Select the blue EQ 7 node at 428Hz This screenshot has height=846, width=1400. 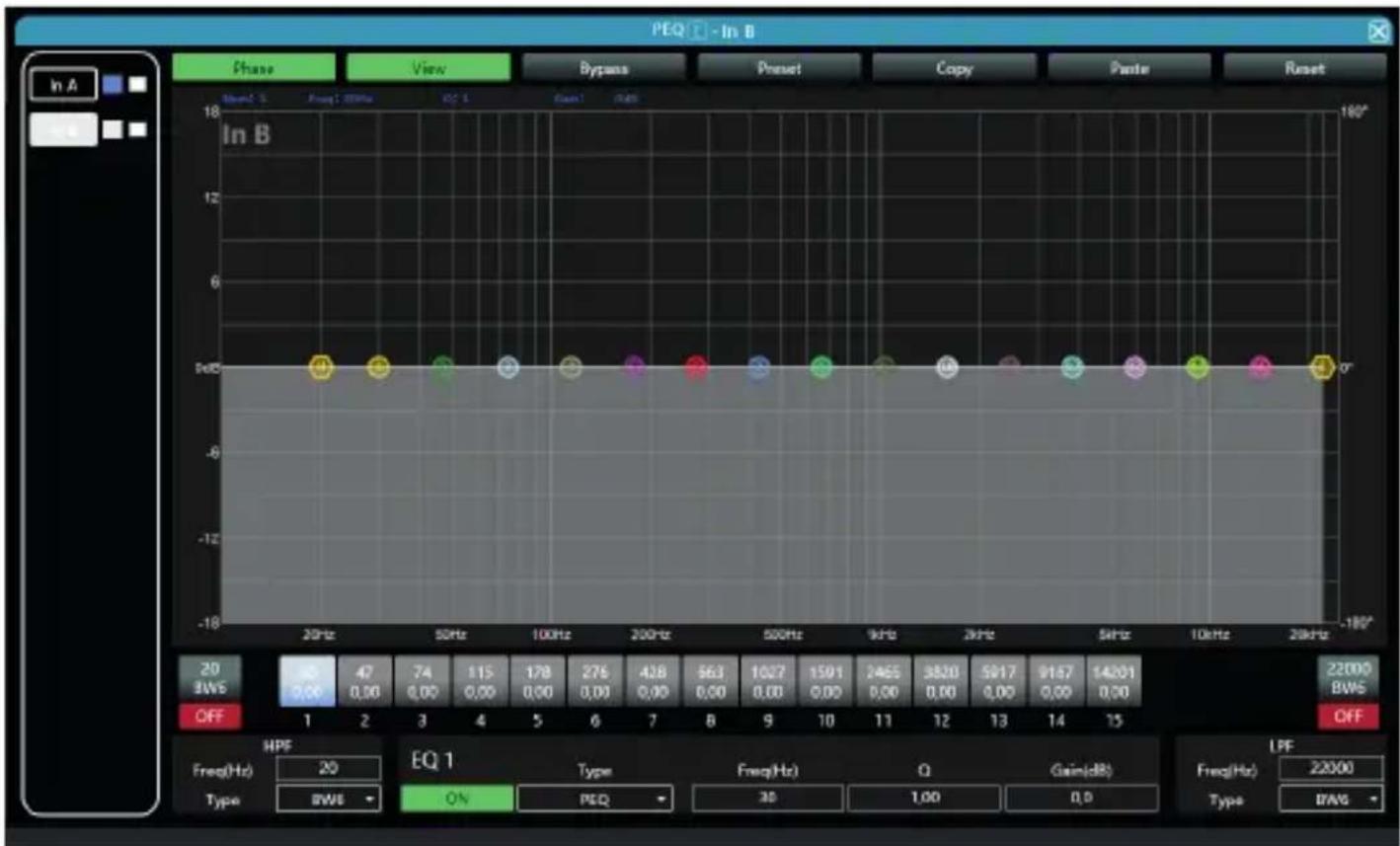click(x=758, y=367)
